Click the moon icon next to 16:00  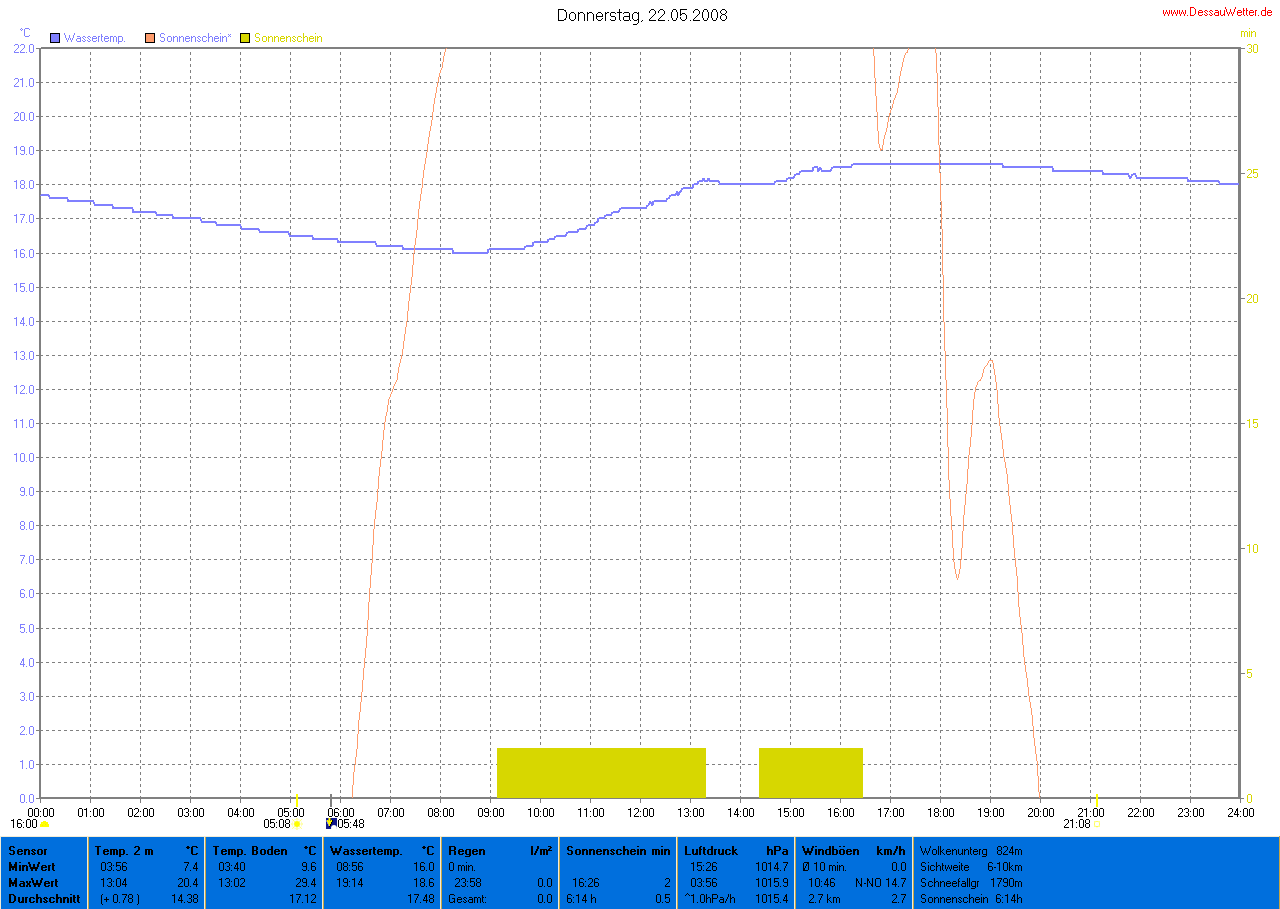coord(44,824)
